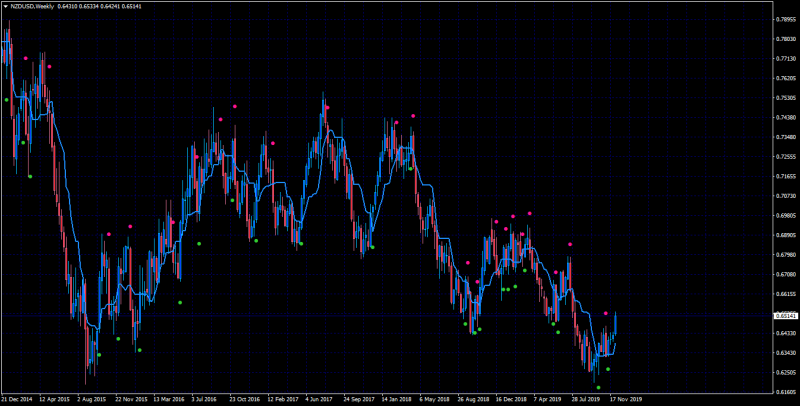Click the NZDUSD,Weekly chart title text

(x=32, y=7)
